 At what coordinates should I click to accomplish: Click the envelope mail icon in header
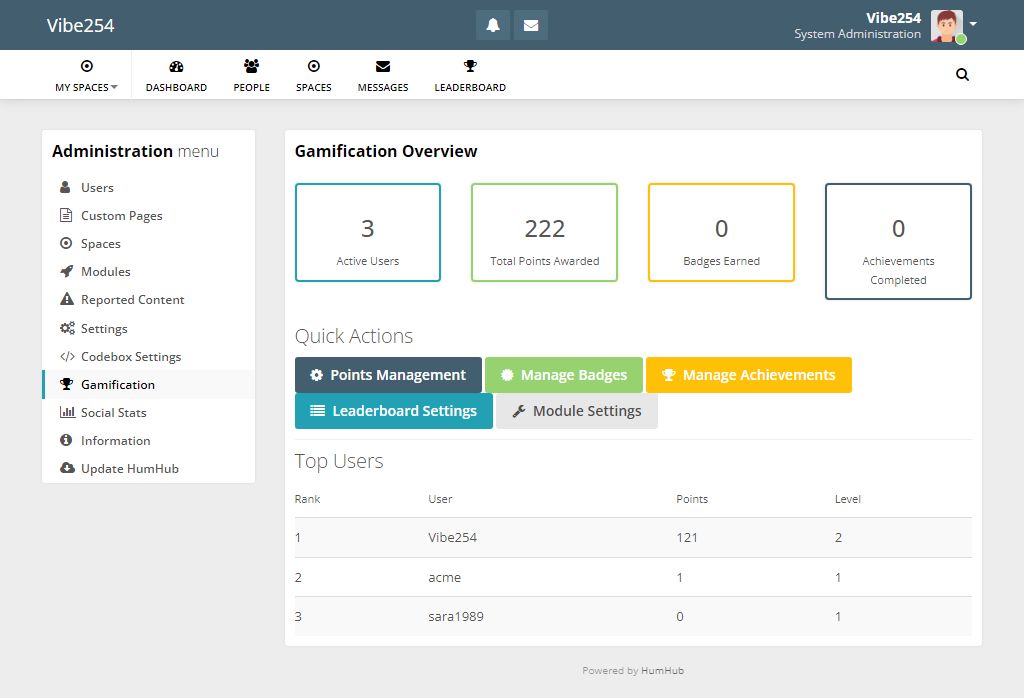[531, 25]
